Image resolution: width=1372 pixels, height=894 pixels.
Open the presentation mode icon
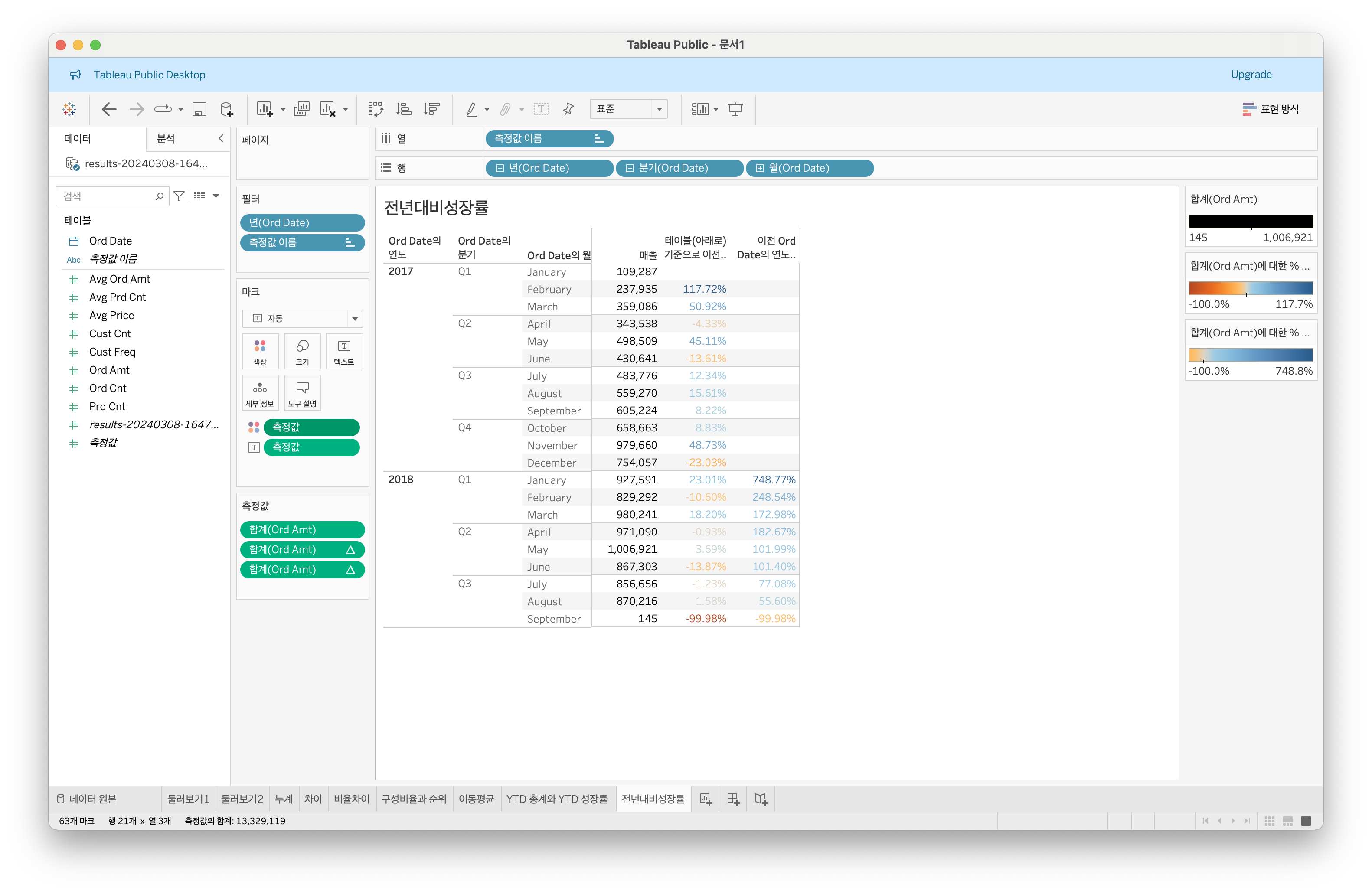pyautogui.click(x=735, y=109)
